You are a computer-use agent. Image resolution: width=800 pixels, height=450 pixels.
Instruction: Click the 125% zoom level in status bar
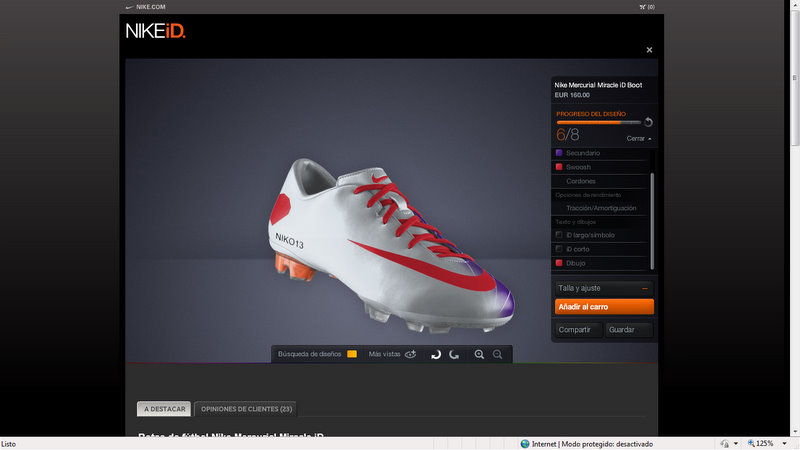(764, 443)
